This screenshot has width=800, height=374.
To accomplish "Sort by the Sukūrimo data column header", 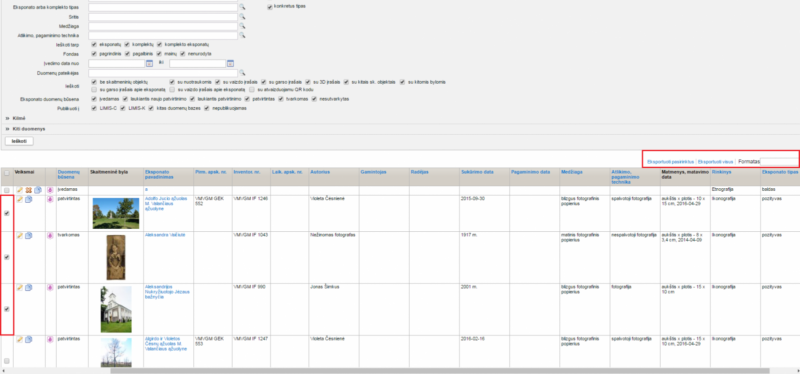I will pos(477,172).
